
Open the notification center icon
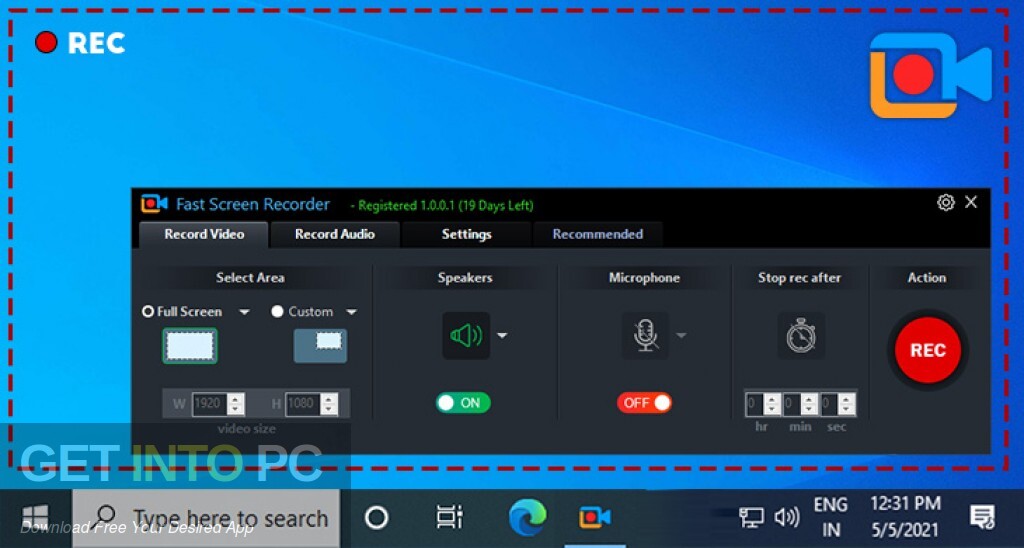[982, 518]
